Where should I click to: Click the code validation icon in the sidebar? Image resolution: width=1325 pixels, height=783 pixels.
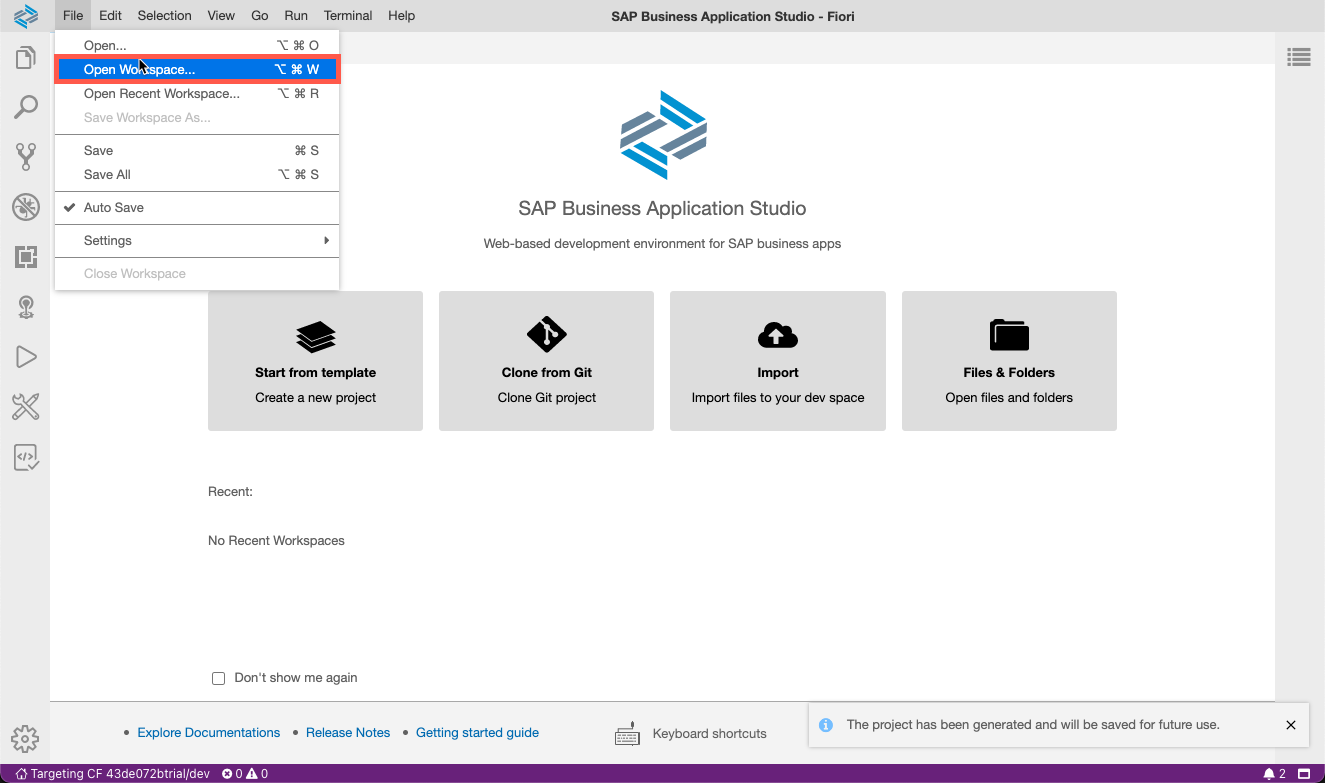coord(25,457)
